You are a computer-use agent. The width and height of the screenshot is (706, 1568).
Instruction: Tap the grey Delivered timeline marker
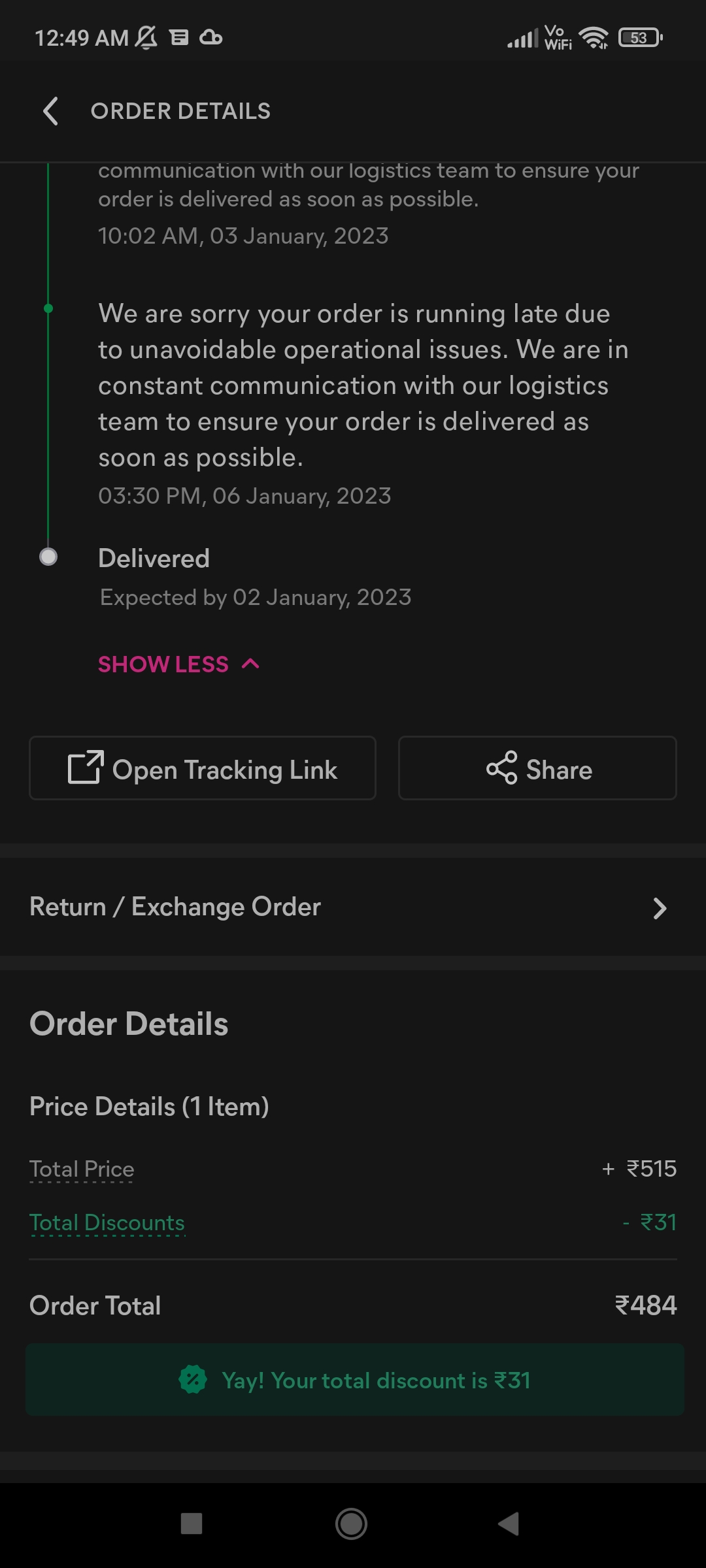click(48, 557)
